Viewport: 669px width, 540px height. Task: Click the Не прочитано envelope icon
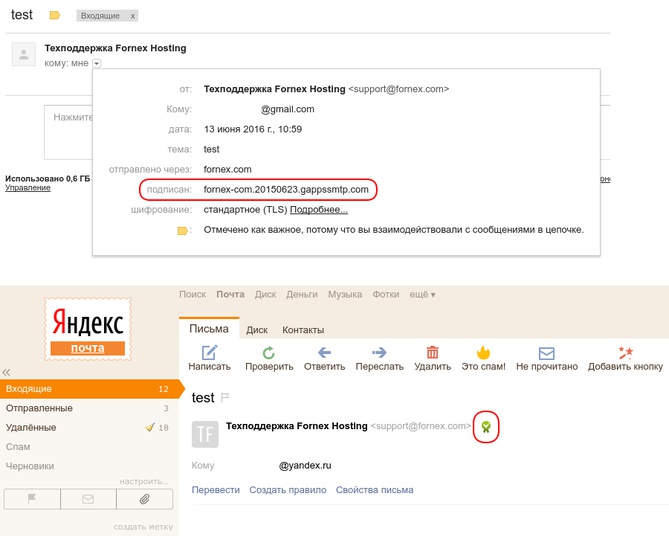(547, 353)
